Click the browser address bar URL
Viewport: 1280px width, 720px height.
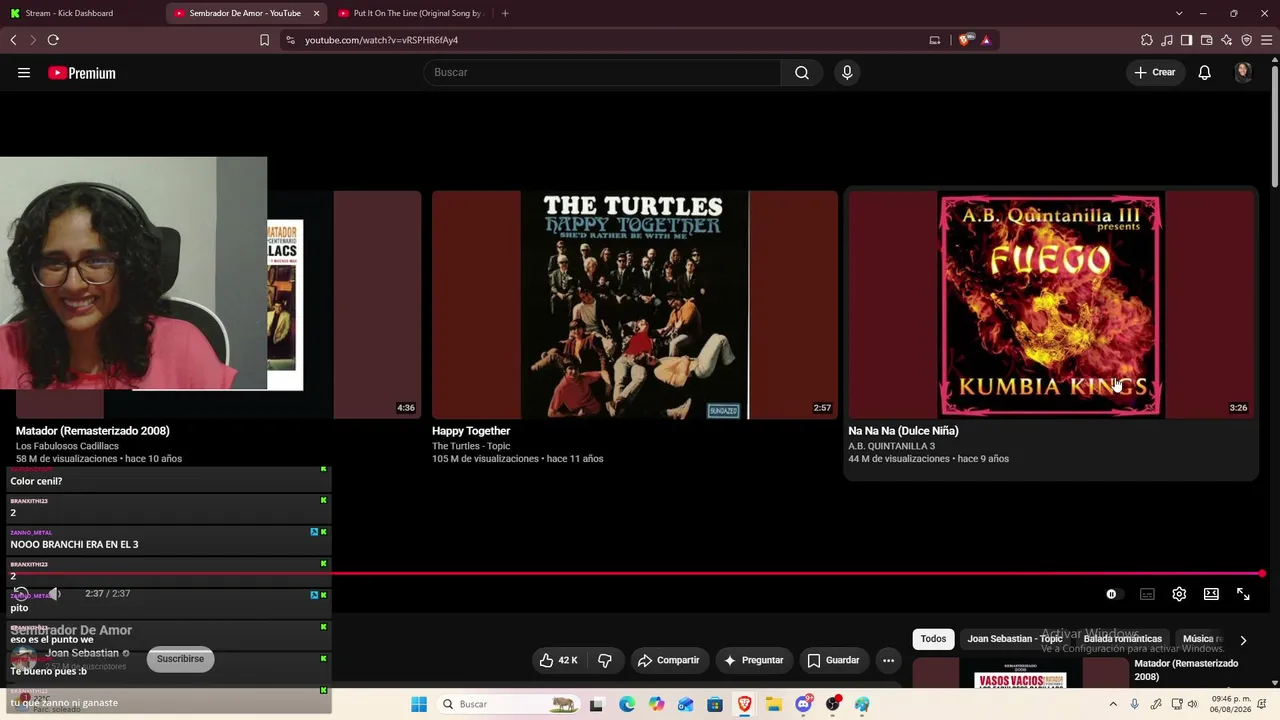click(x=381, y=40)
